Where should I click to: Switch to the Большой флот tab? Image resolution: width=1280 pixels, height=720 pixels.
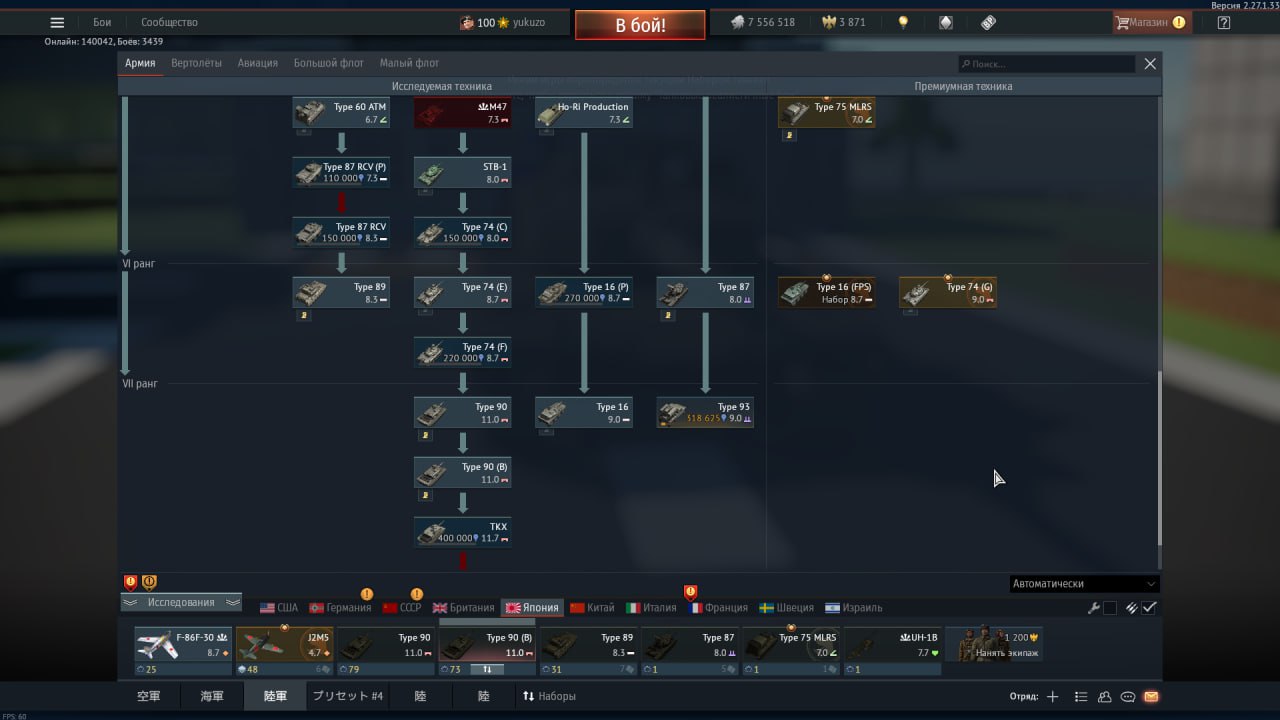coord(329,63)
